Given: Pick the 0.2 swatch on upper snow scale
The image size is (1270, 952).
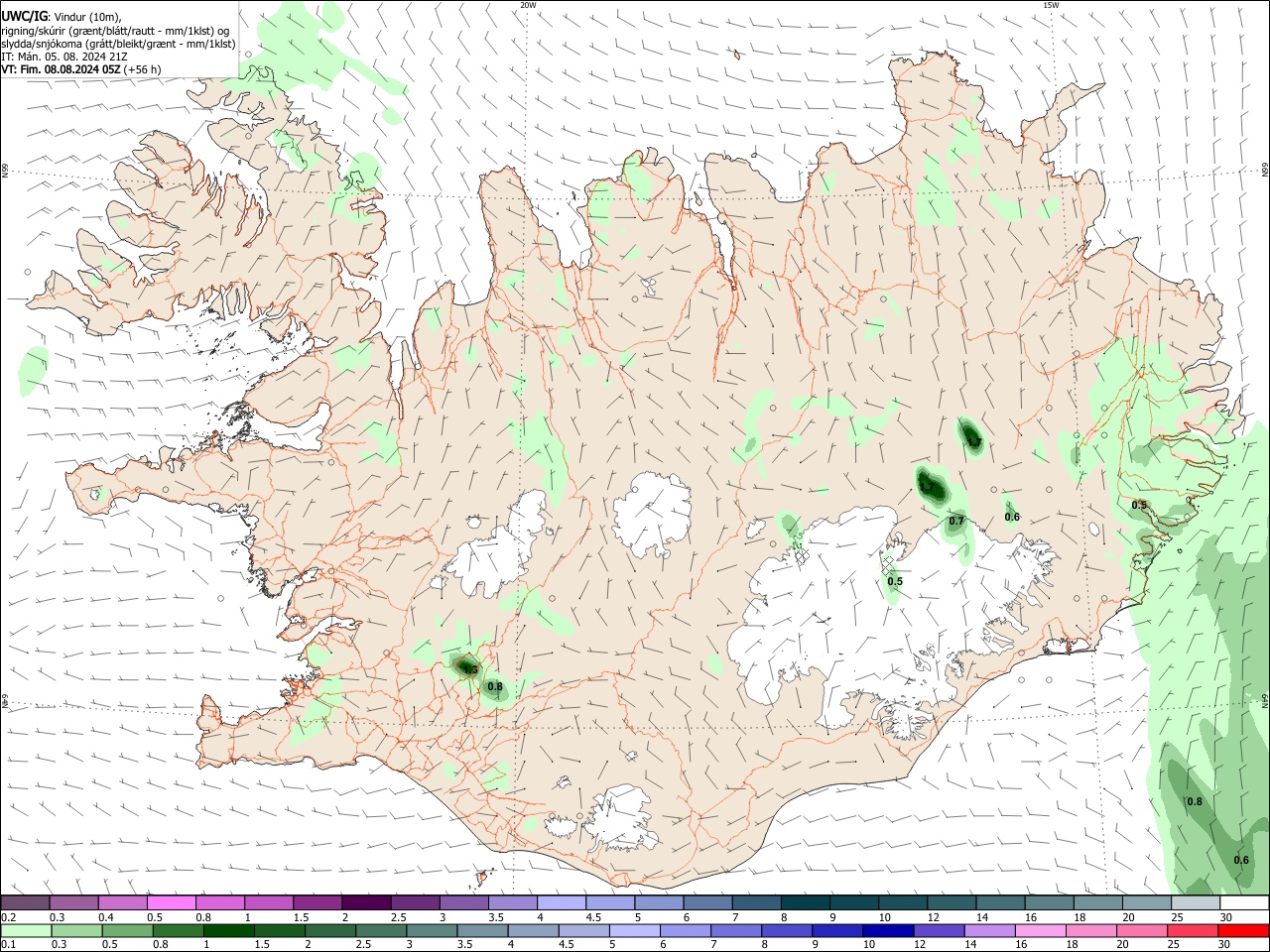Looking at the screenshot, I should click(25, 902).
